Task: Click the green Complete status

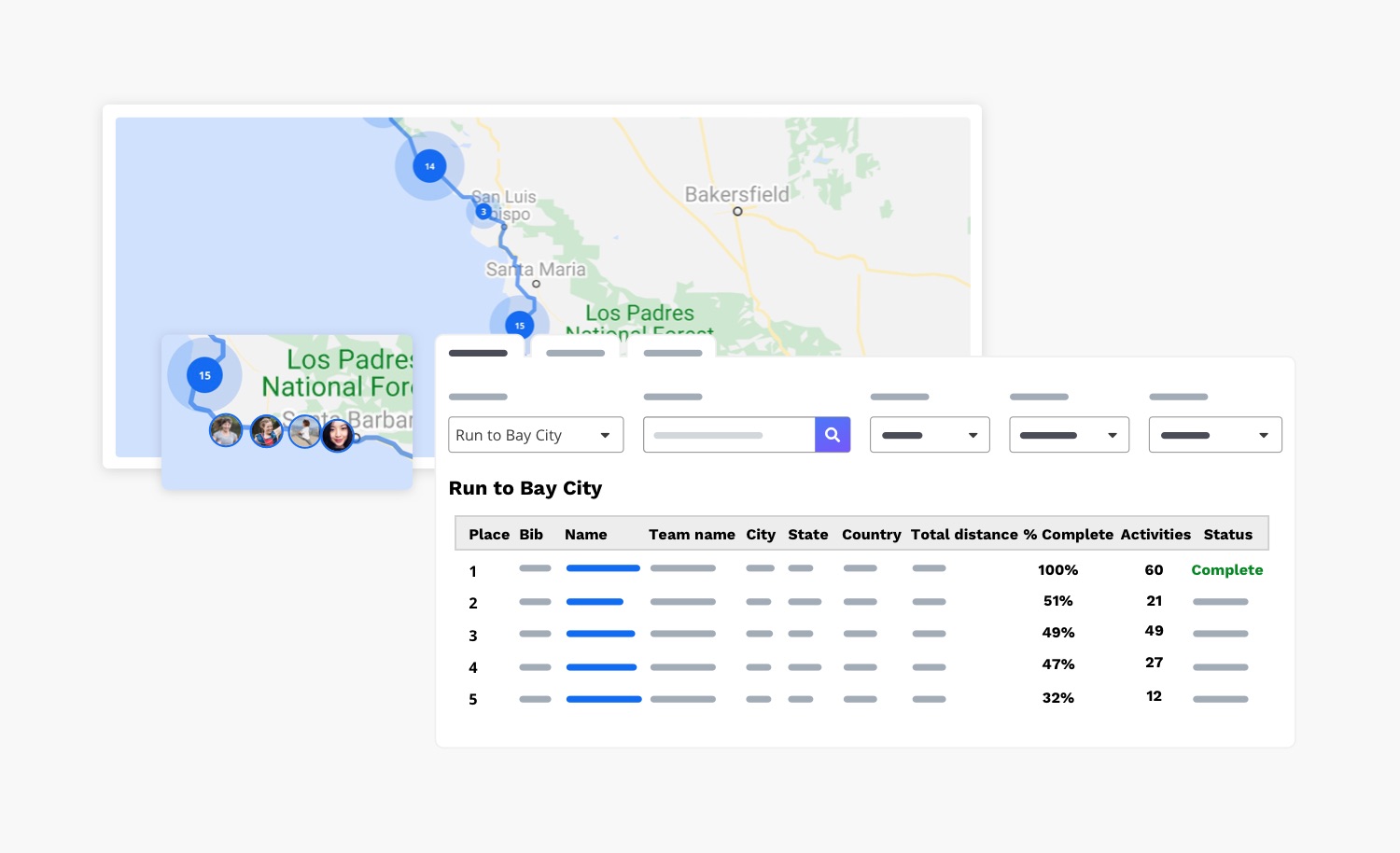Action: (x=1226, y=570)
